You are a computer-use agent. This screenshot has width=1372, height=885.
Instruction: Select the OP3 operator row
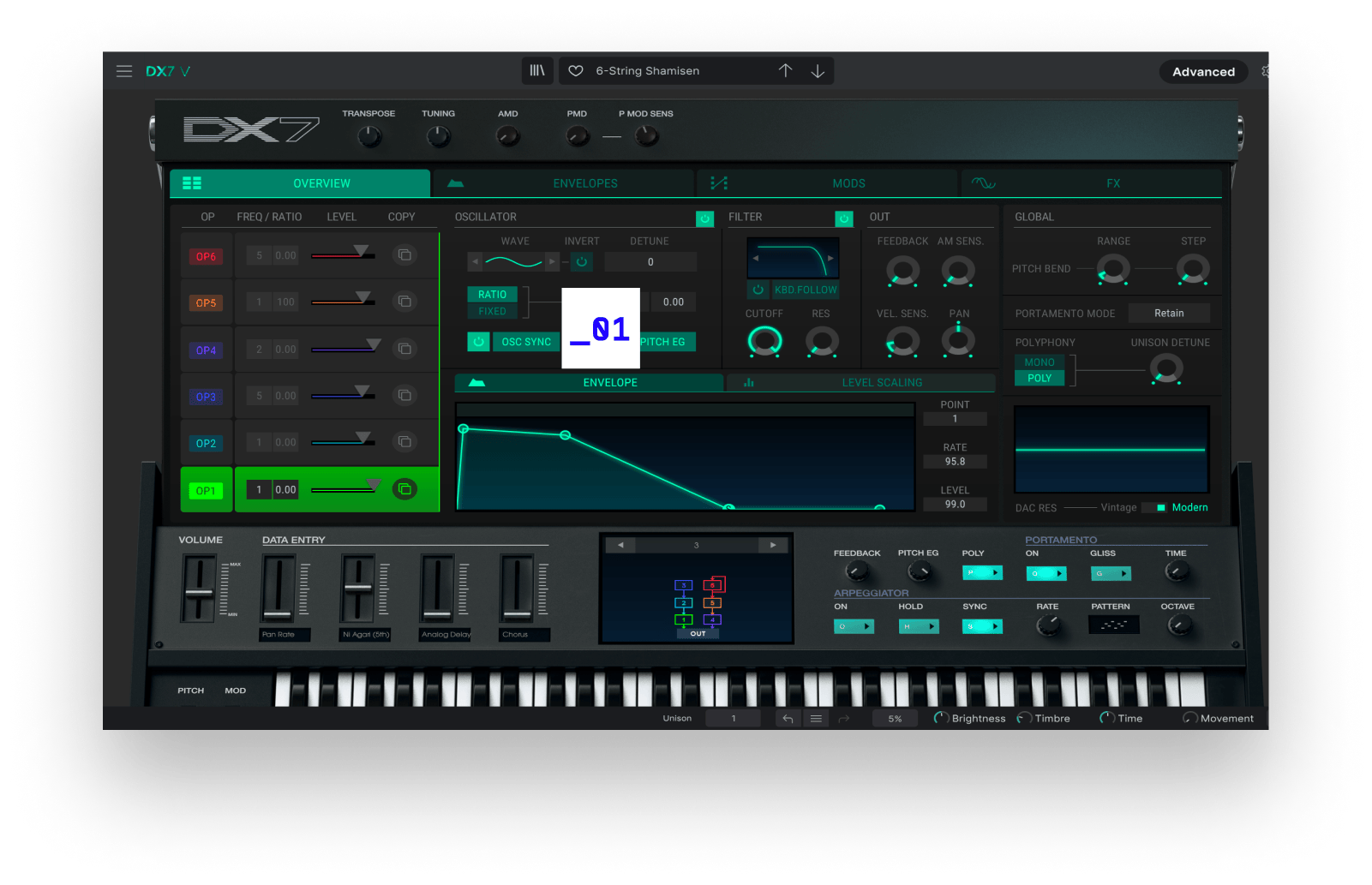pos(206,397)
